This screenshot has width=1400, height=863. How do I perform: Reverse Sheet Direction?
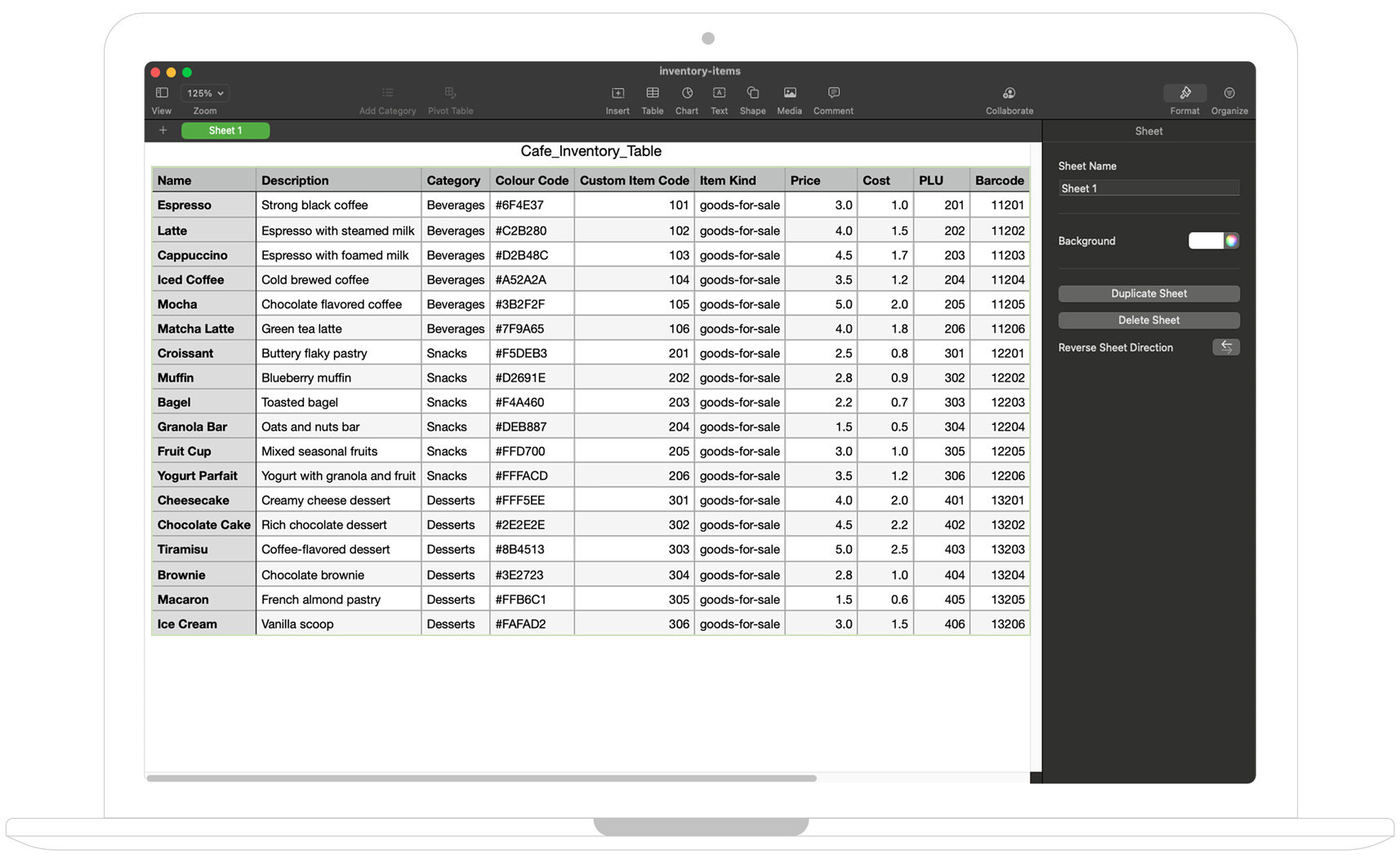(x=1226, y=347)
